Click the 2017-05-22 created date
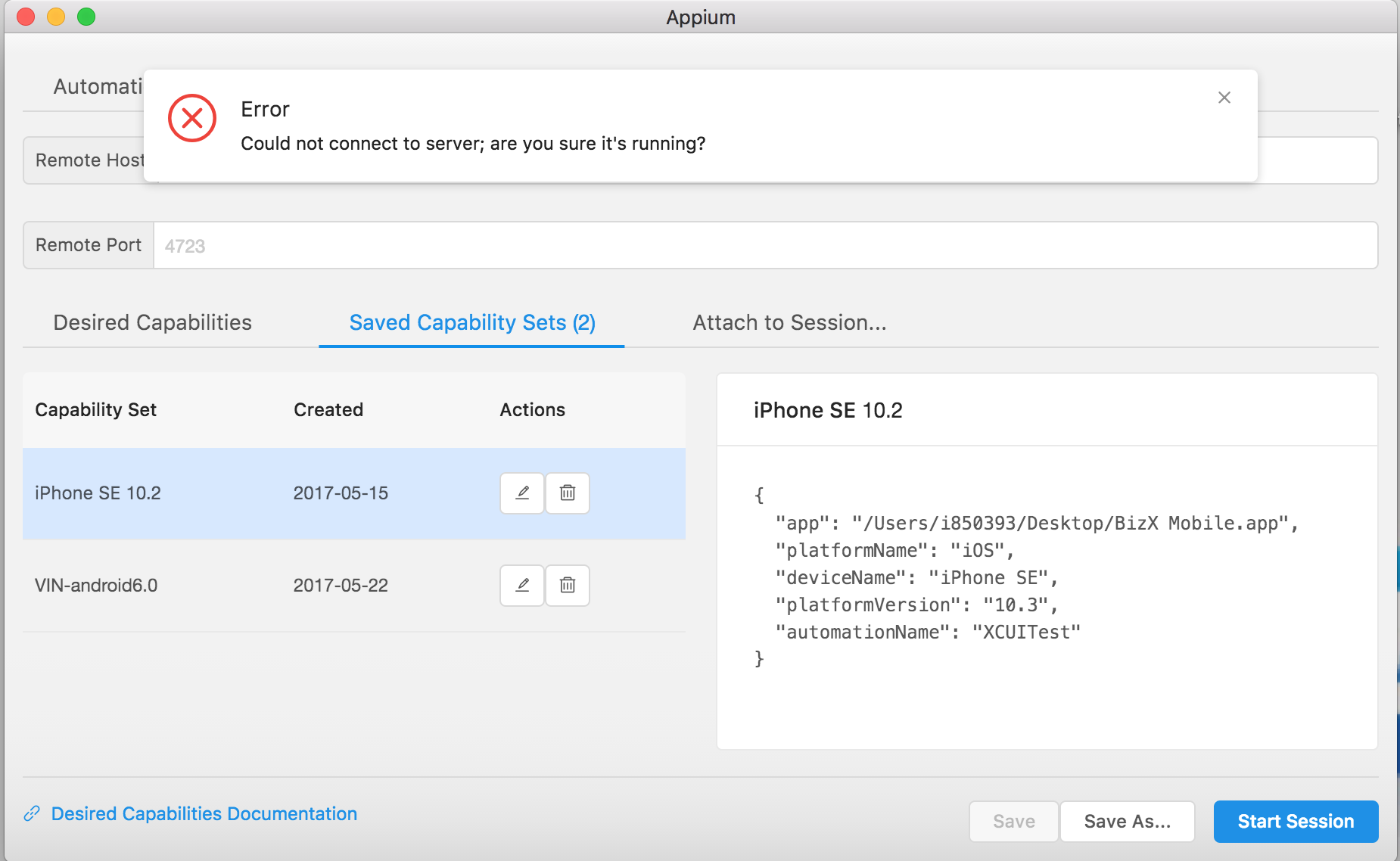The width and height of the screenshot is (1400, 861). (341, 586)
